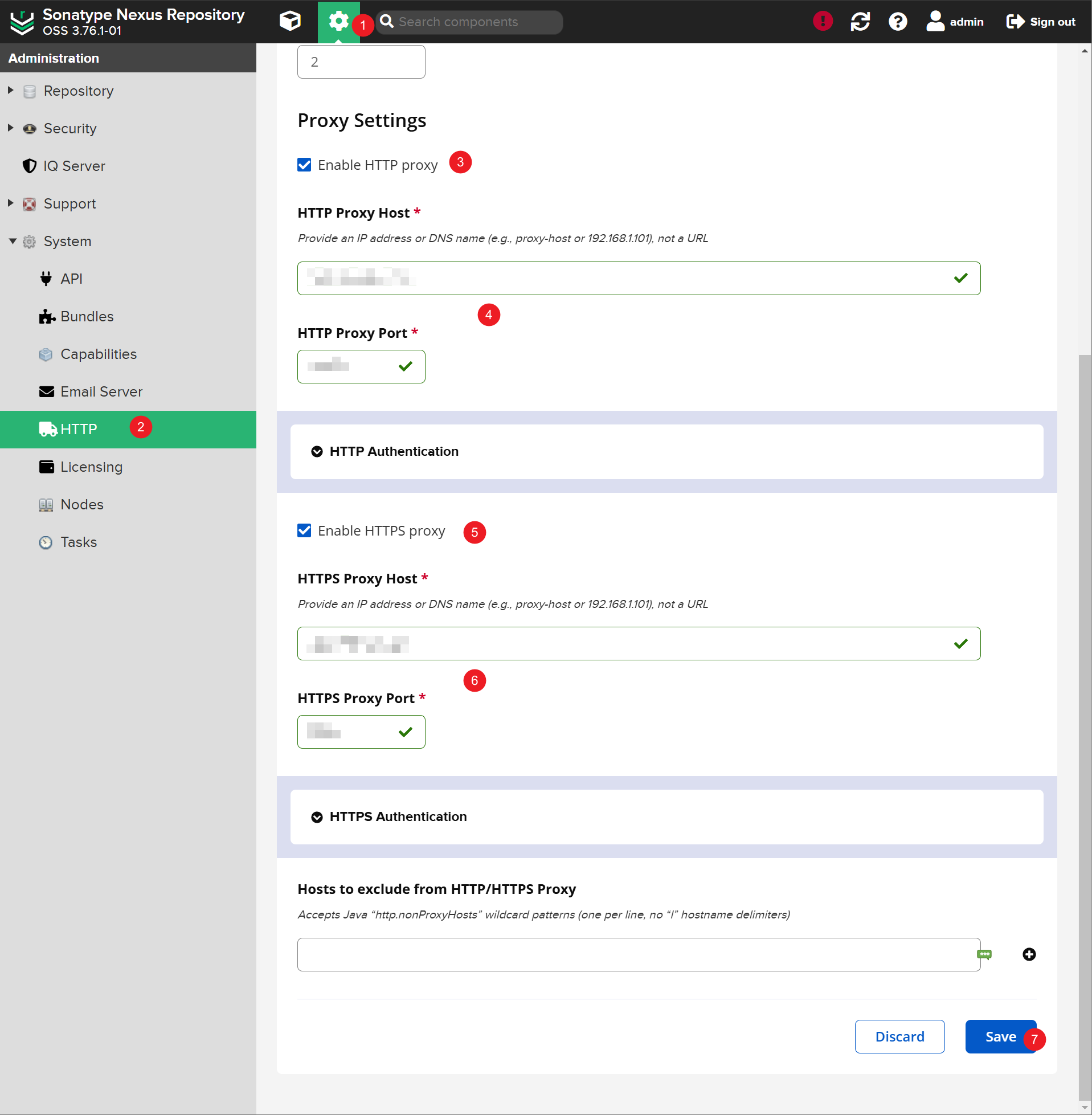Click the API plug icon
Viewport: 1092px width, 1115px height.
(x=46, y=279)
